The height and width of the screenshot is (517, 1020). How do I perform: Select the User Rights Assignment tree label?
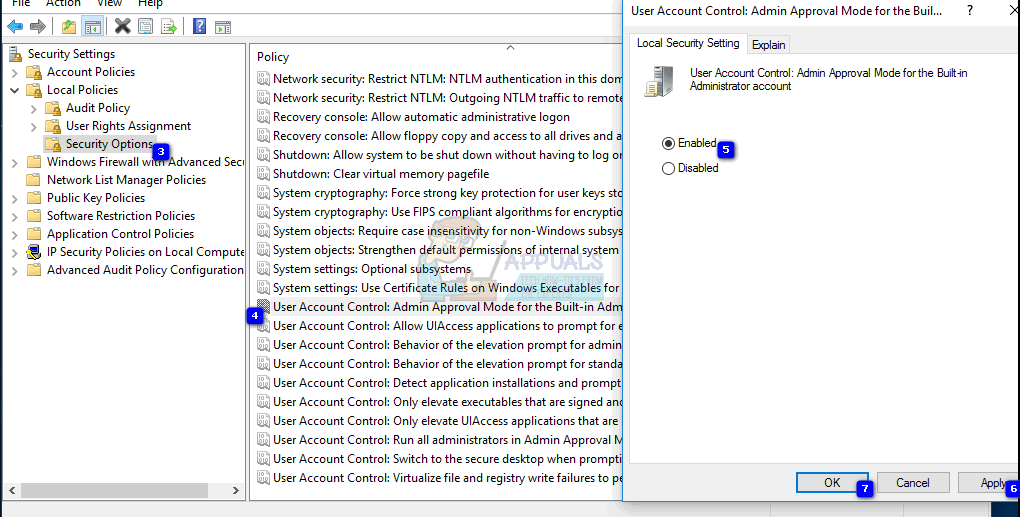click(128, 126)
